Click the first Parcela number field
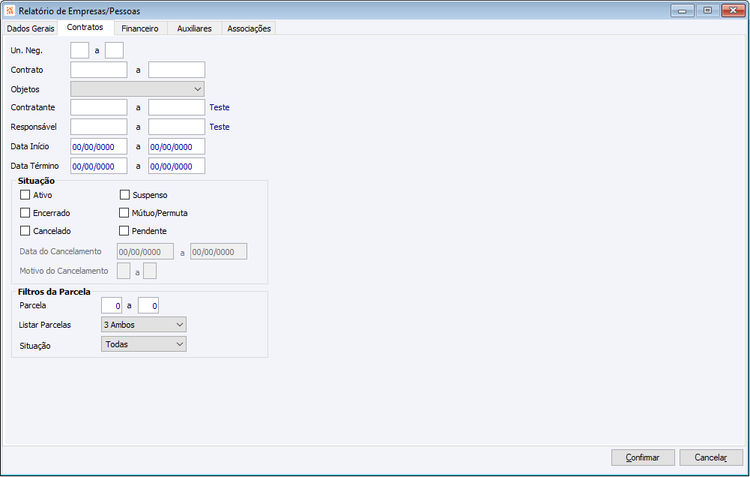 [111, 306]
